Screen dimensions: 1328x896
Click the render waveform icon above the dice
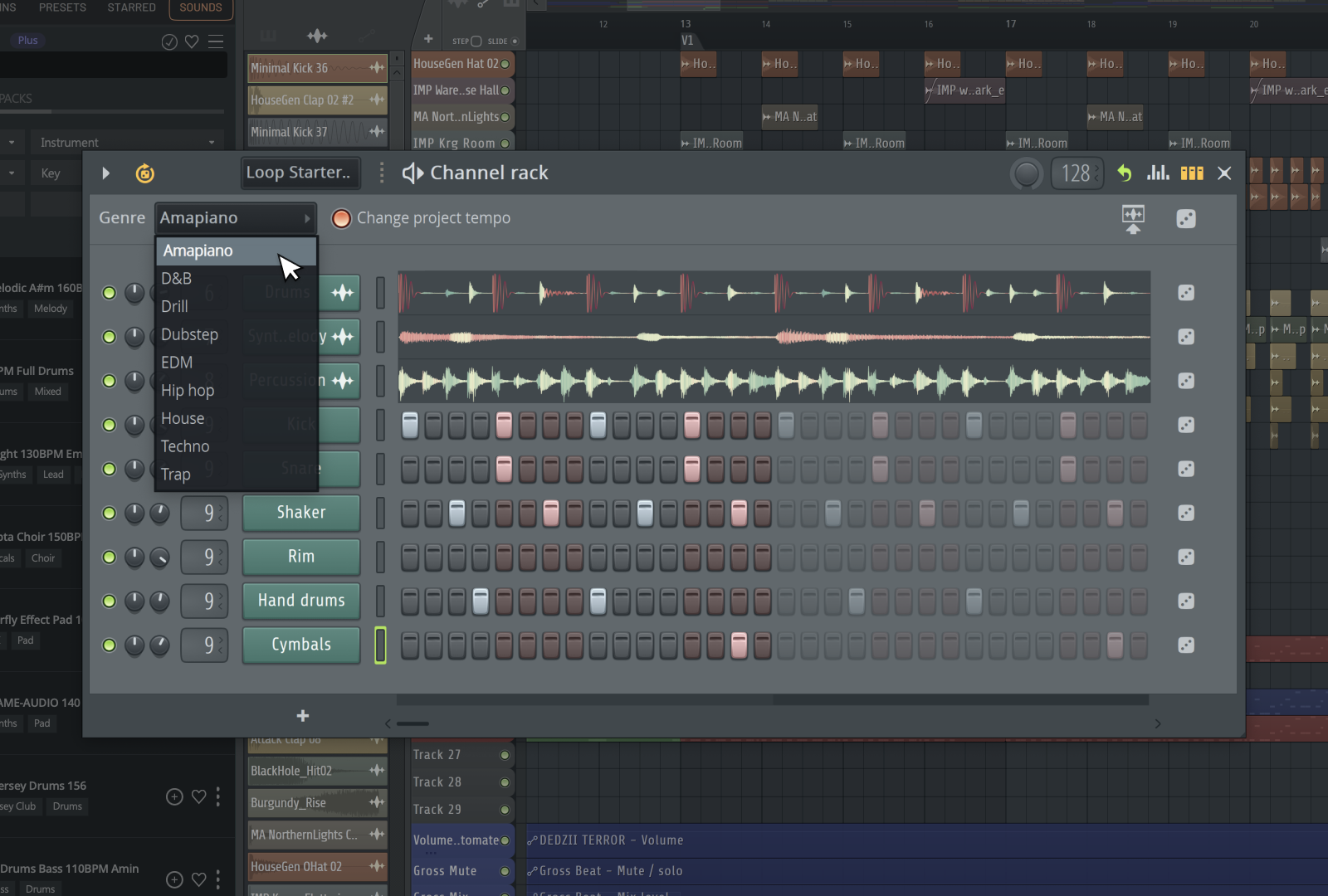pos(1132,217)
